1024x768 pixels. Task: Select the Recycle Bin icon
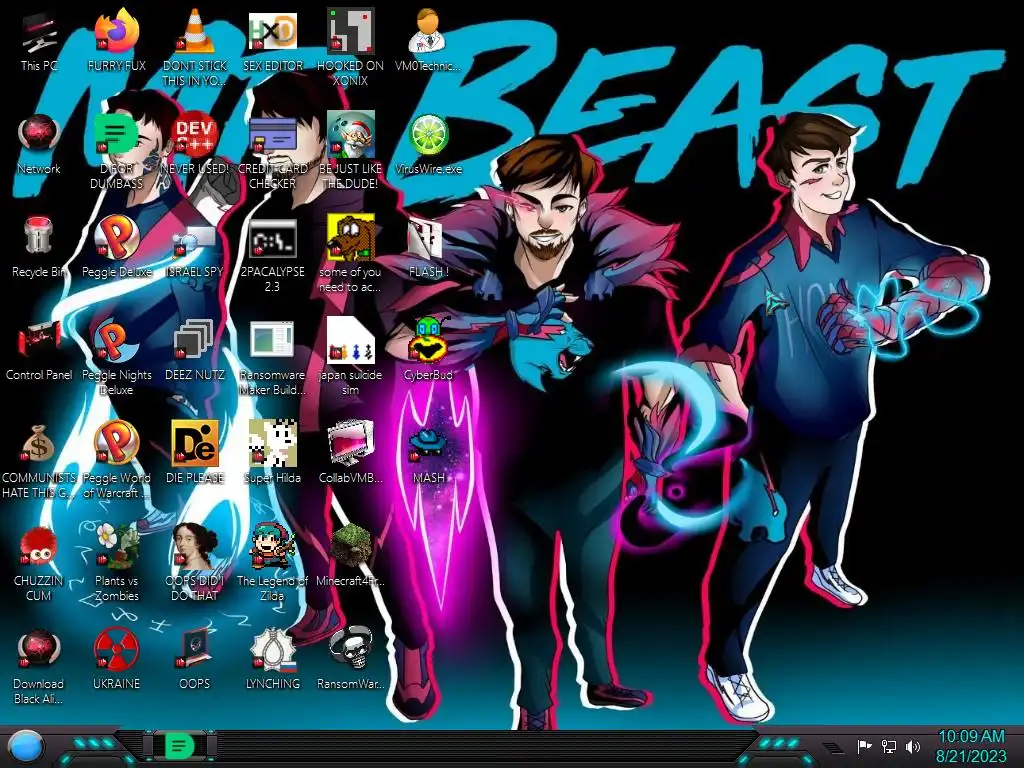39,236
